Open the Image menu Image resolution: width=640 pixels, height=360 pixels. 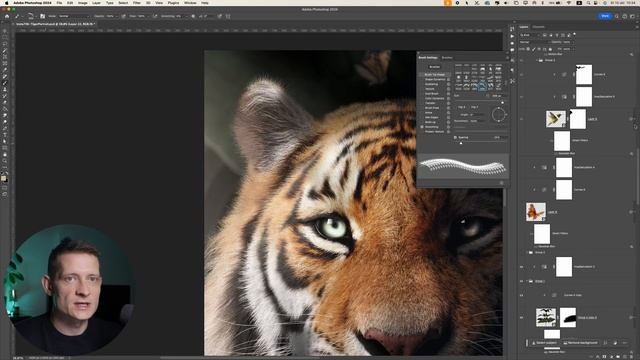(x=82, y=3)
